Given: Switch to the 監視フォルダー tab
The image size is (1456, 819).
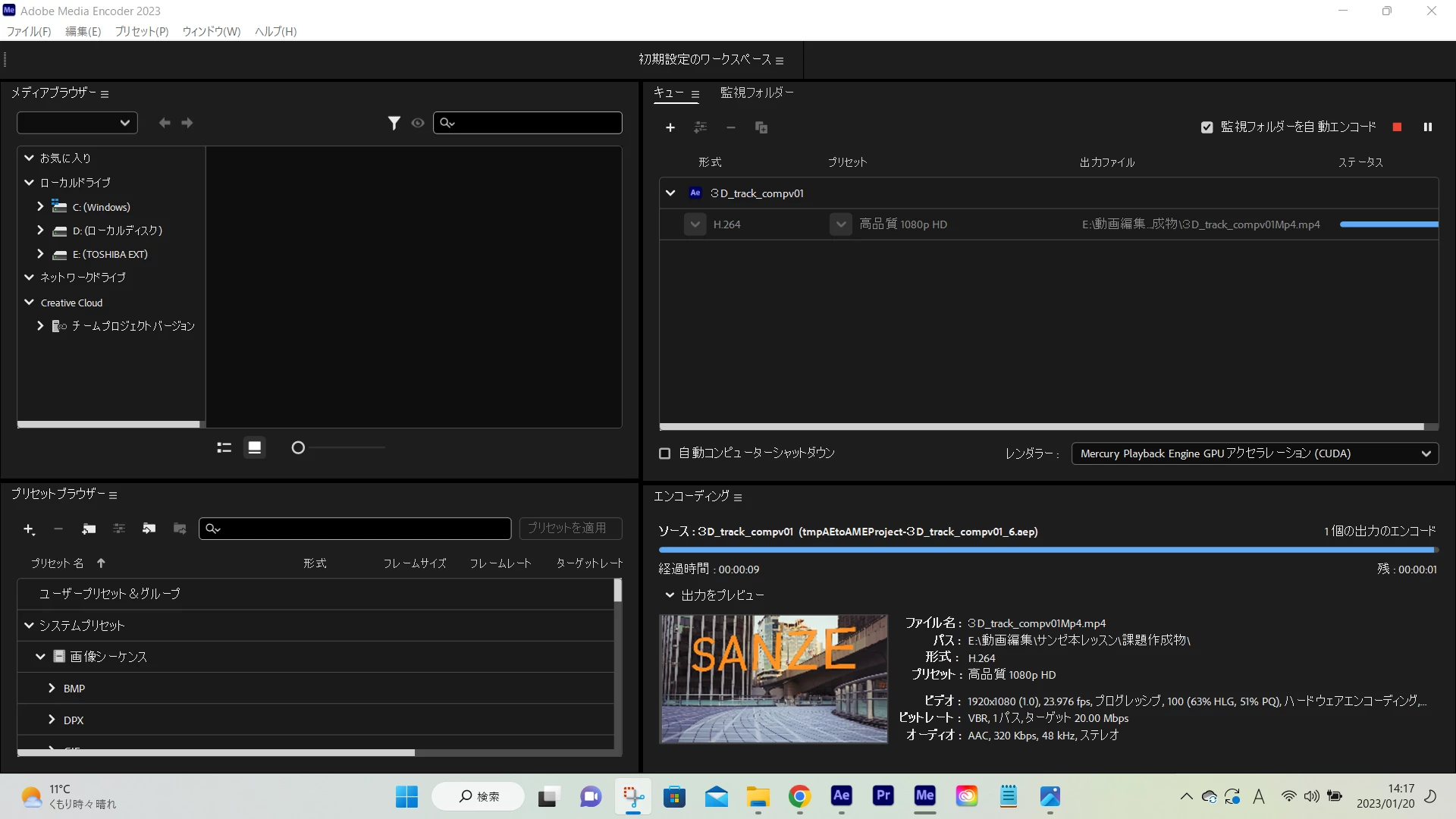Looking at the screenshot, I should click(x=756, y=93).
